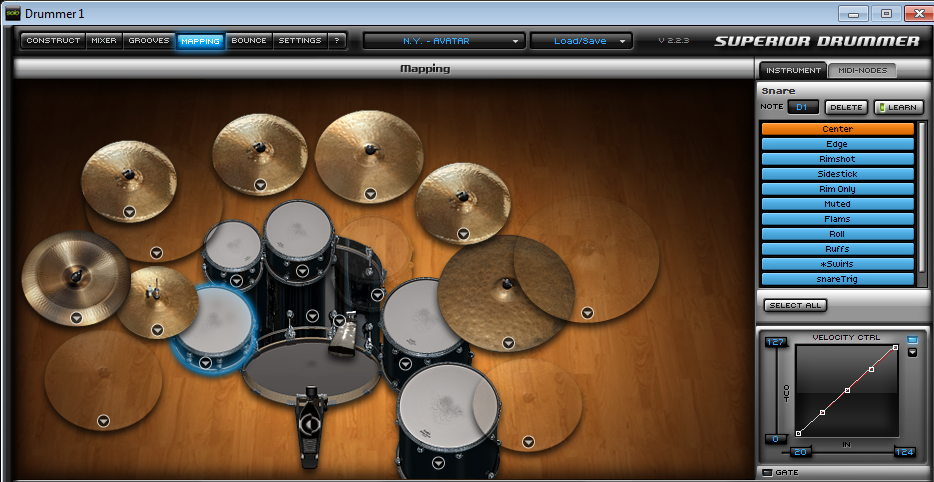Select the INSTRUMENT panel tab
Viewport: 934px width, 482px height.
click(x=793, y=70)
